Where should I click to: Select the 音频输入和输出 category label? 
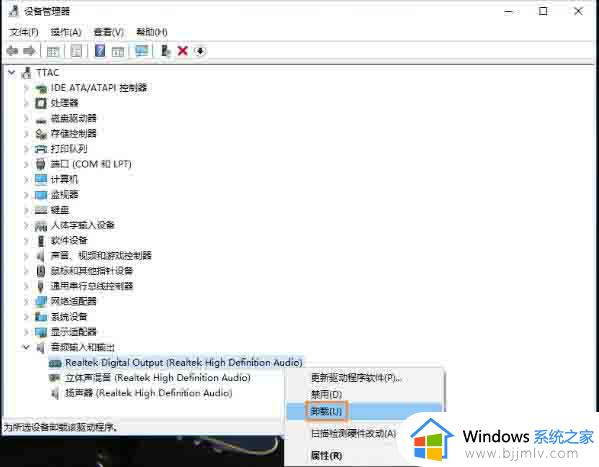(x=83, y=347)
